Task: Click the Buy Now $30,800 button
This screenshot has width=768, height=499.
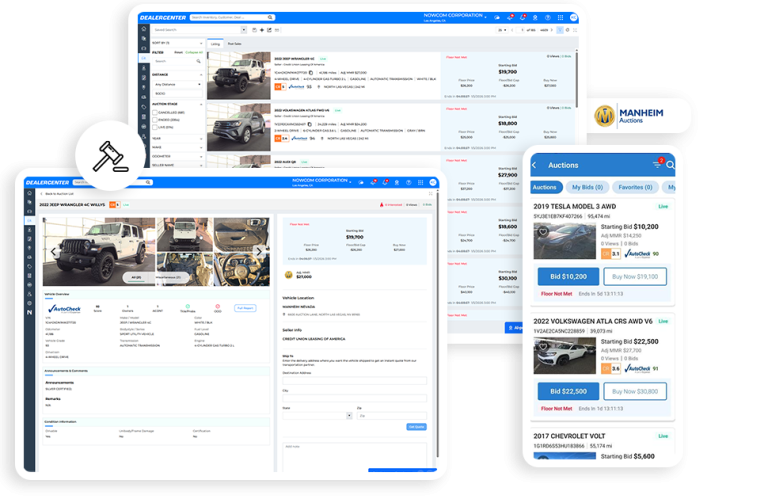Action: 635,391
